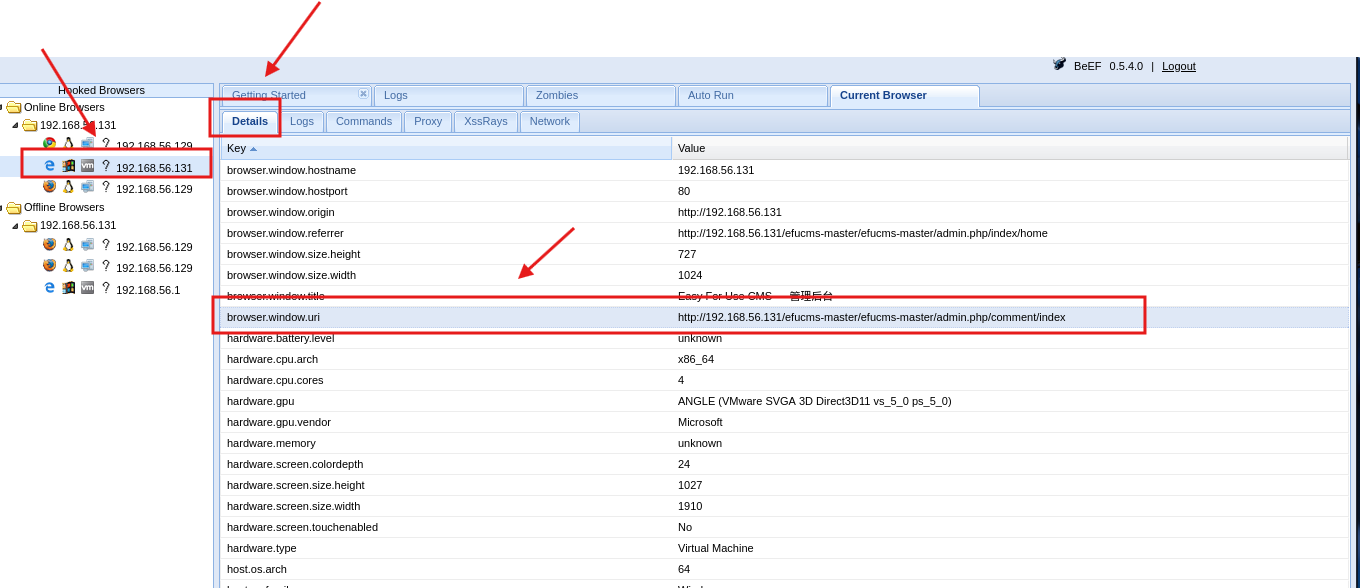This screenshot has width=1360, height=588.
Task: Click the Chrome icon in Online Browsers
Action: (49, 144)
